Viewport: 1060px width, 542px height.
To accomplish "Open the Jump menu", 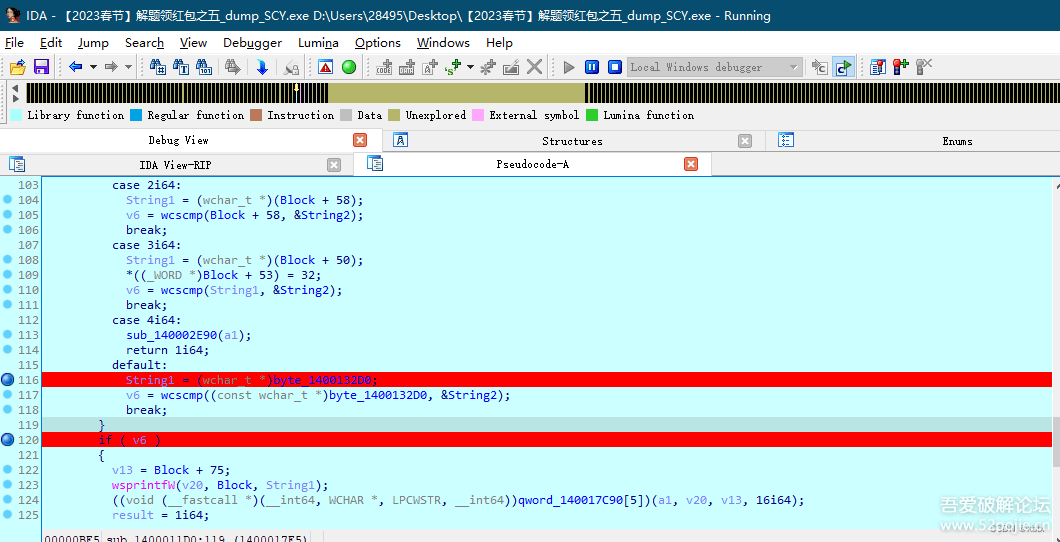I will coord(93,43).
